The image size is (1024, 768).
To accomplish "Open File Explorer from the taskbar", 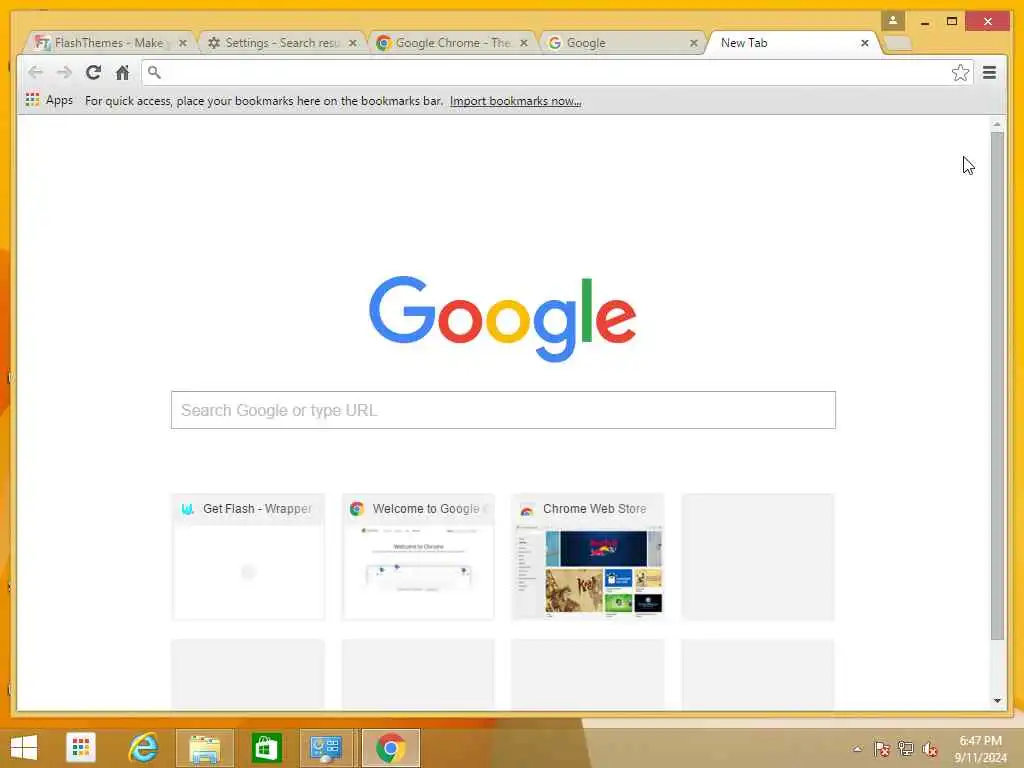I will (x=204, y=748).
